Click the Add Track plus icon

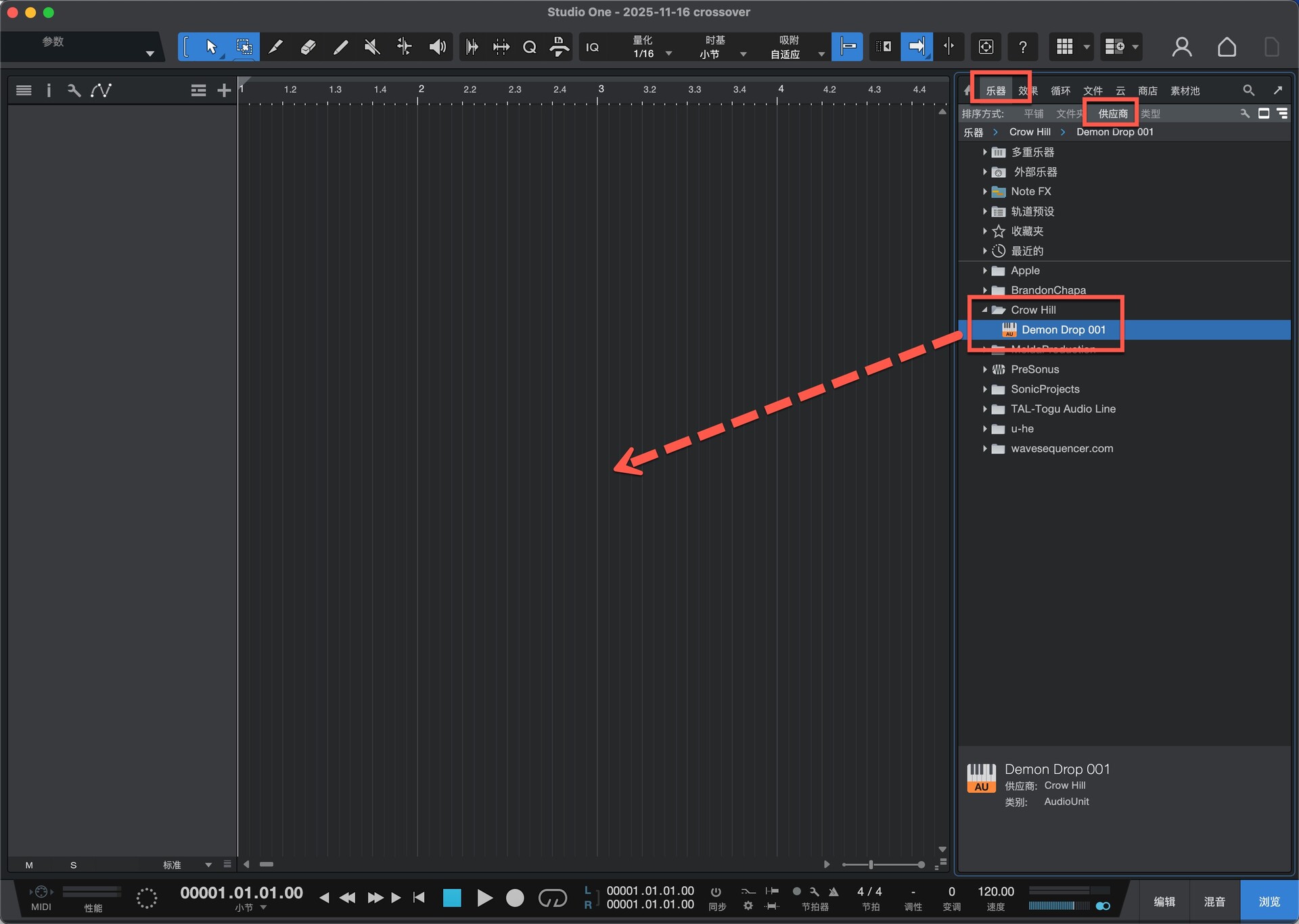[x=224, y=90]
